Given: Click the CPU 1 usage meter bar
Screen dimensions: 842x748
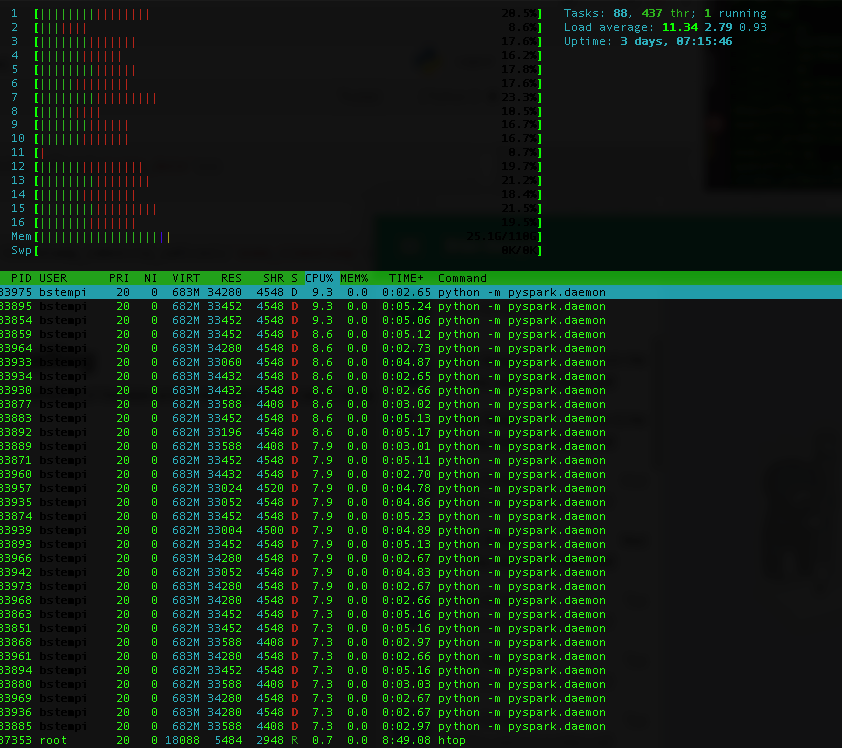Looking at the screenshot, I should tap(288, 13).
